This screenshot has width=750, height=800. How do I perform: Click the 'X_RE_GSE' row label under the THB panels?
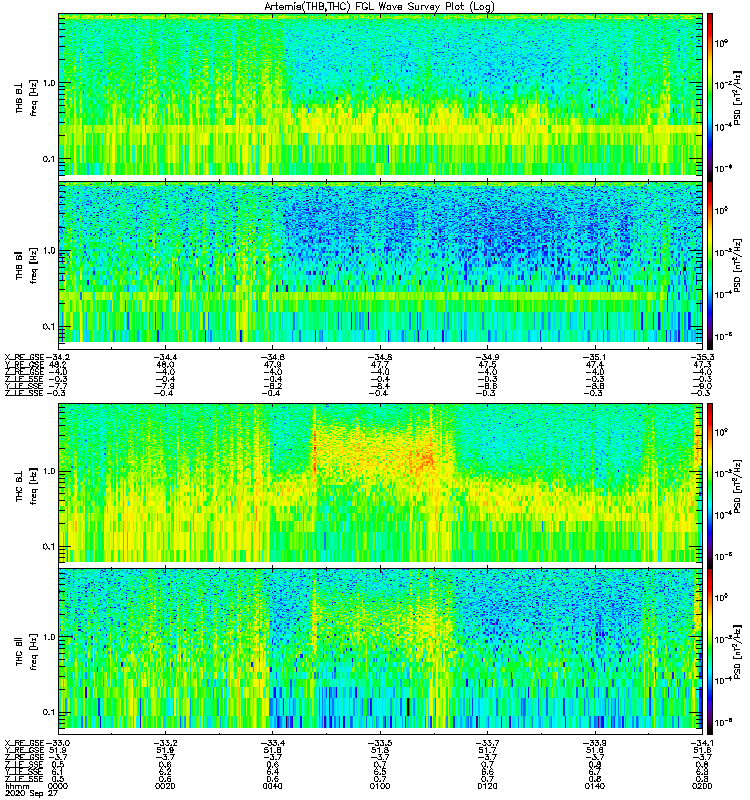pos(24,357)
